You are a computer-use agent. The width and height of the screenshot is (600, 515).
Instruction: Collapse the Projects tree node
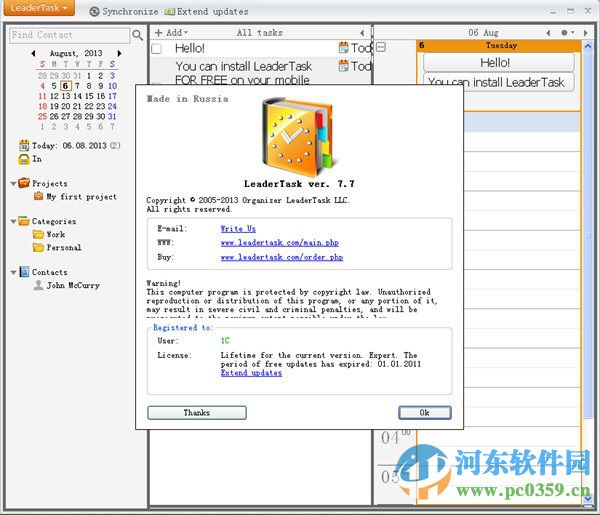point(13,184)
